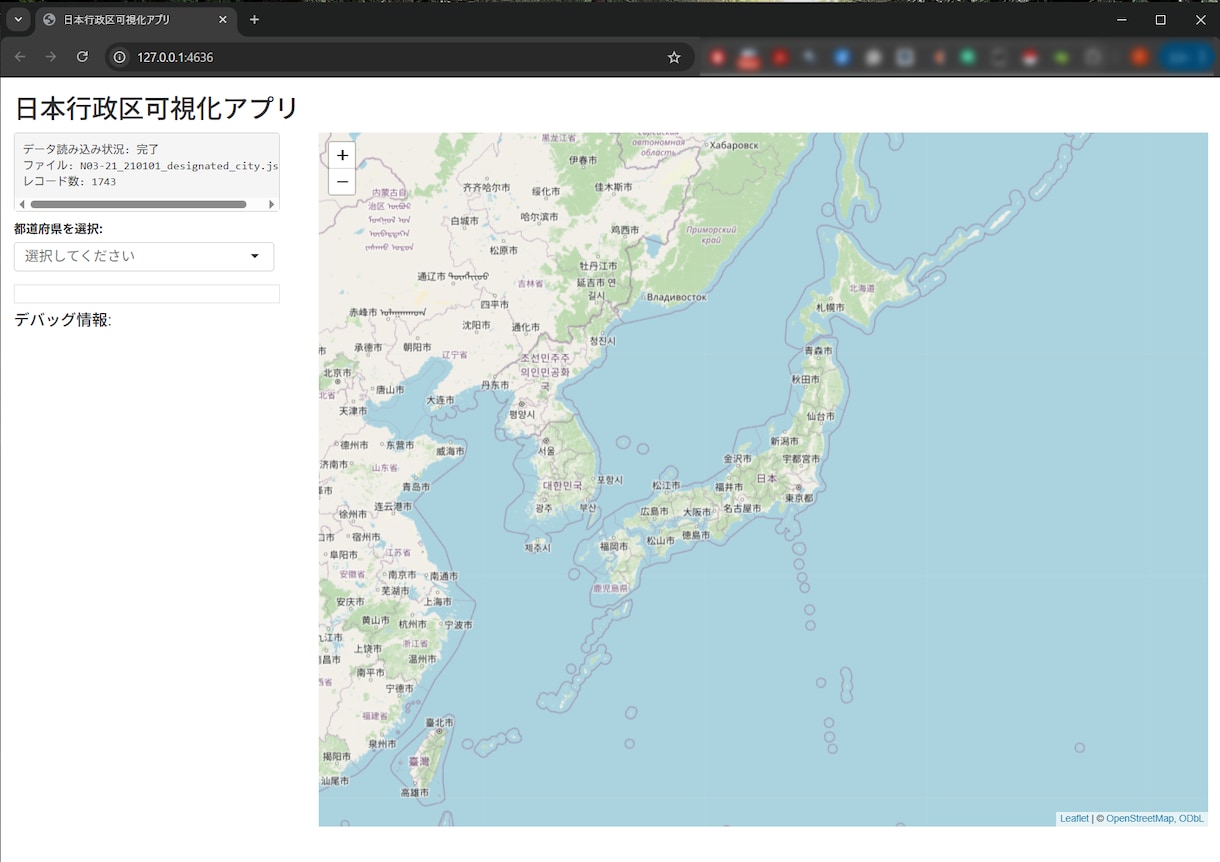Click the 広島市 label on the map
The image size is (1220, 862).
pyautogui.click(x=655, y=511)
